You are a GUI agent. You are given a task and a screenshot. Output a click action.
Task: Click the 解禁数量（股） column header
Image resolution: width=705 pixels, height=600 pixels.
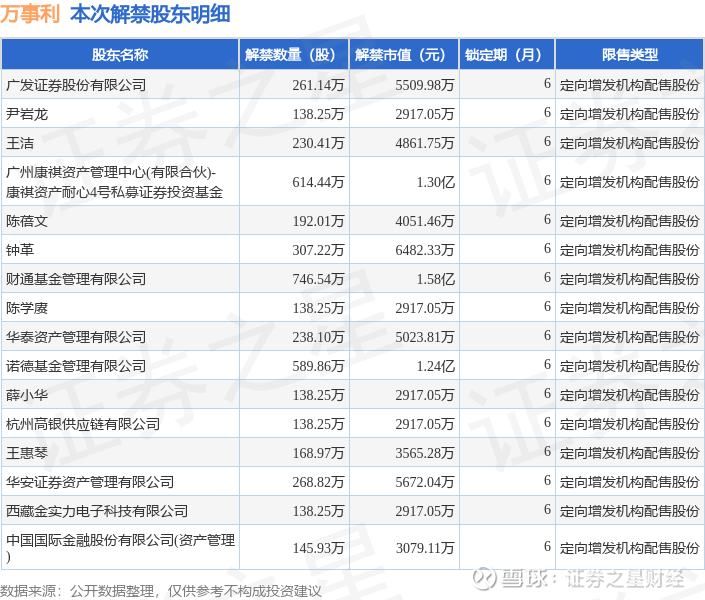294,54
